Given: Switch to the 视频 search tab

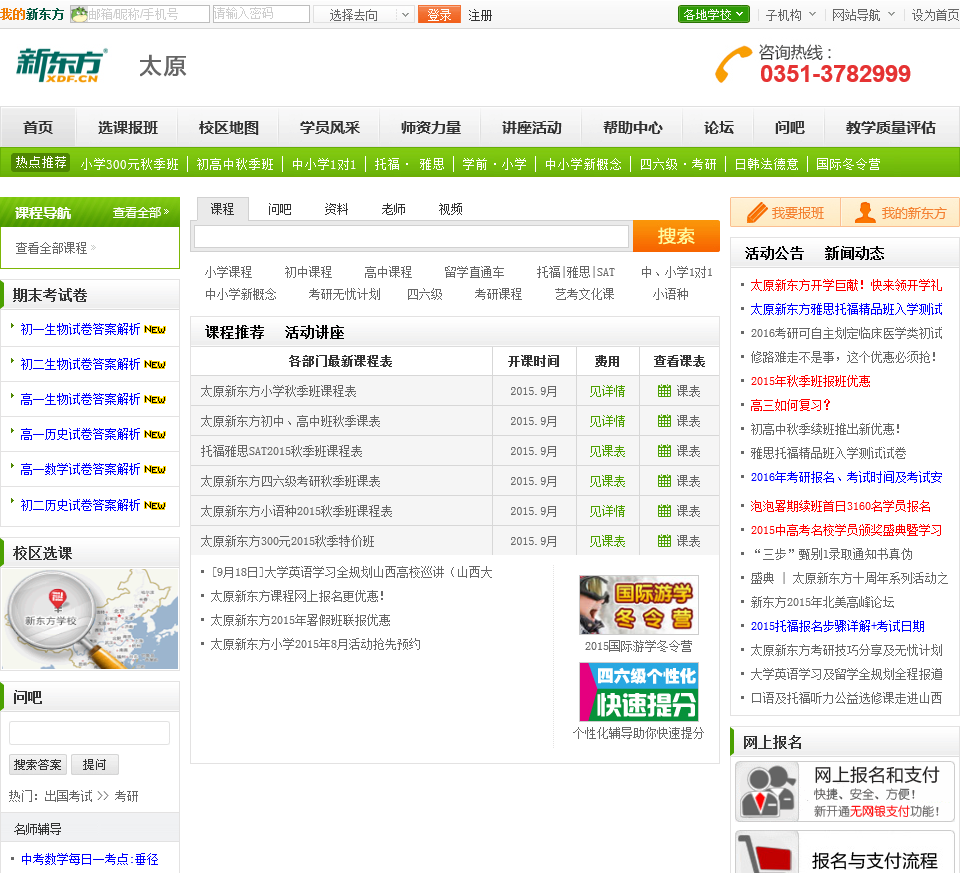Looking at the screenshot, I should pos(450,209).
